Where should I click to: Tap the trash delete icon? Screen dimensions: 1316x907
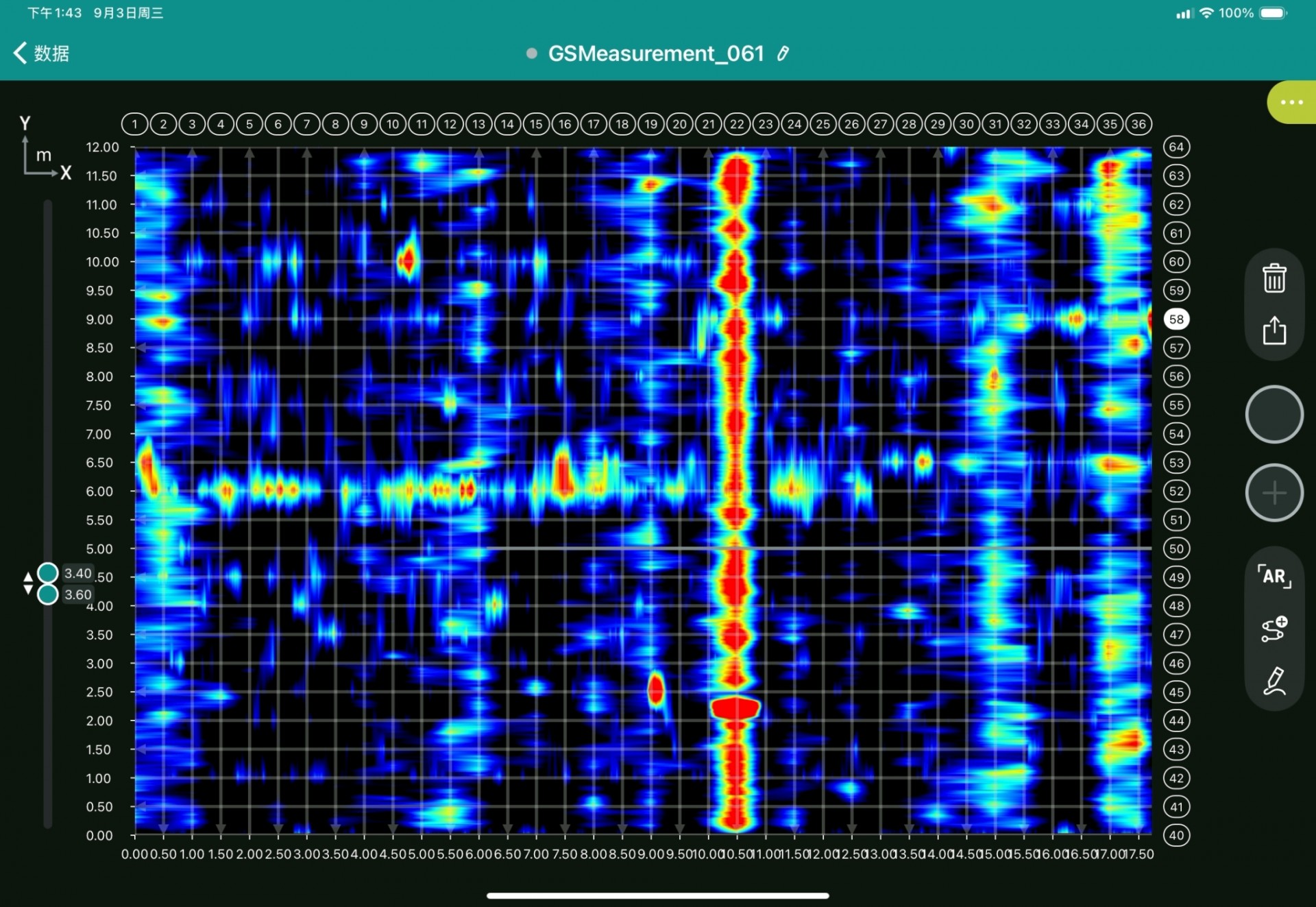(x=1274, y=278)
